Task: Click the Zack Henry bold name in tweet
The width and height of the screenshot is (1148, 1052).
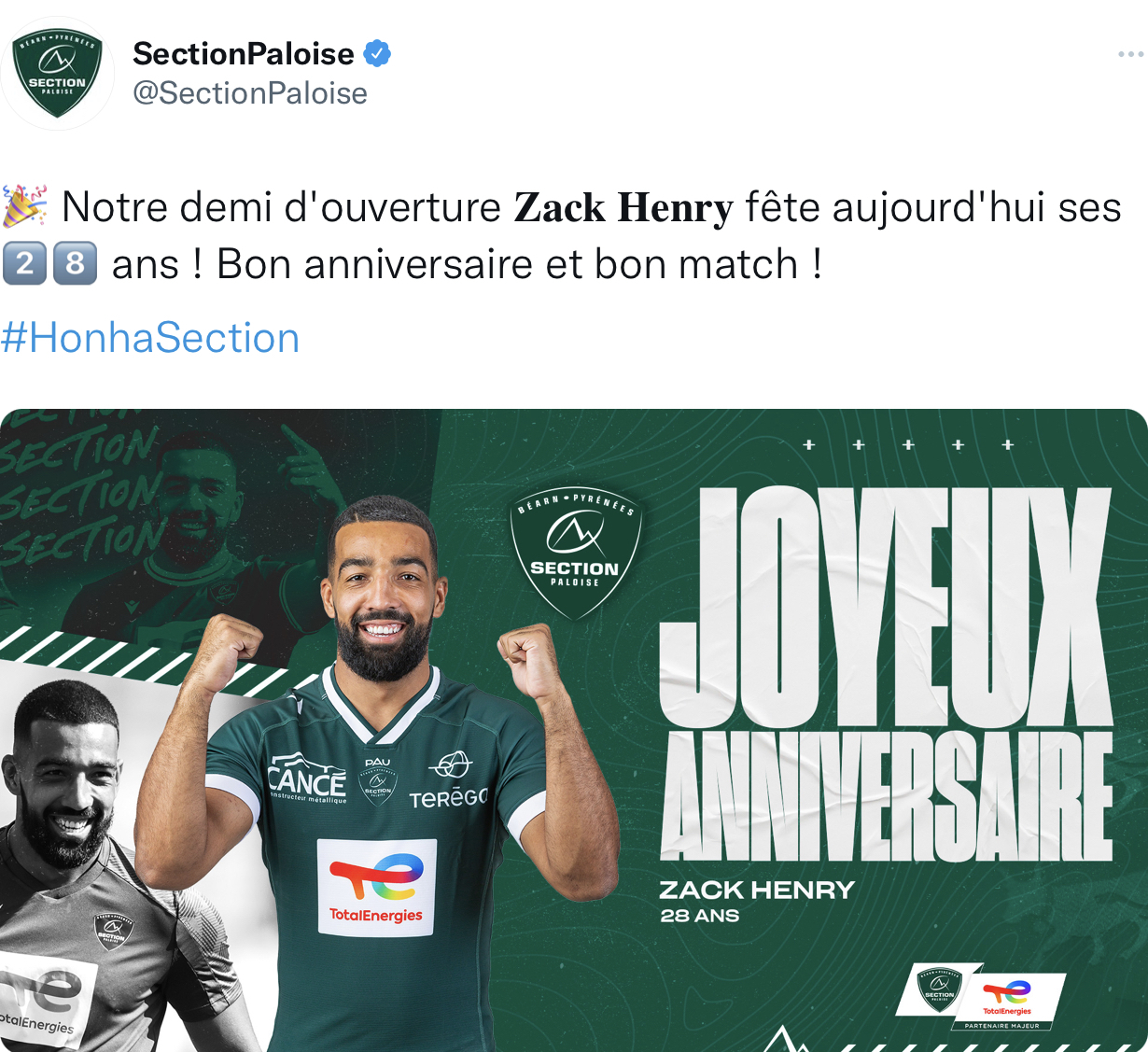Action: (623, 207)
